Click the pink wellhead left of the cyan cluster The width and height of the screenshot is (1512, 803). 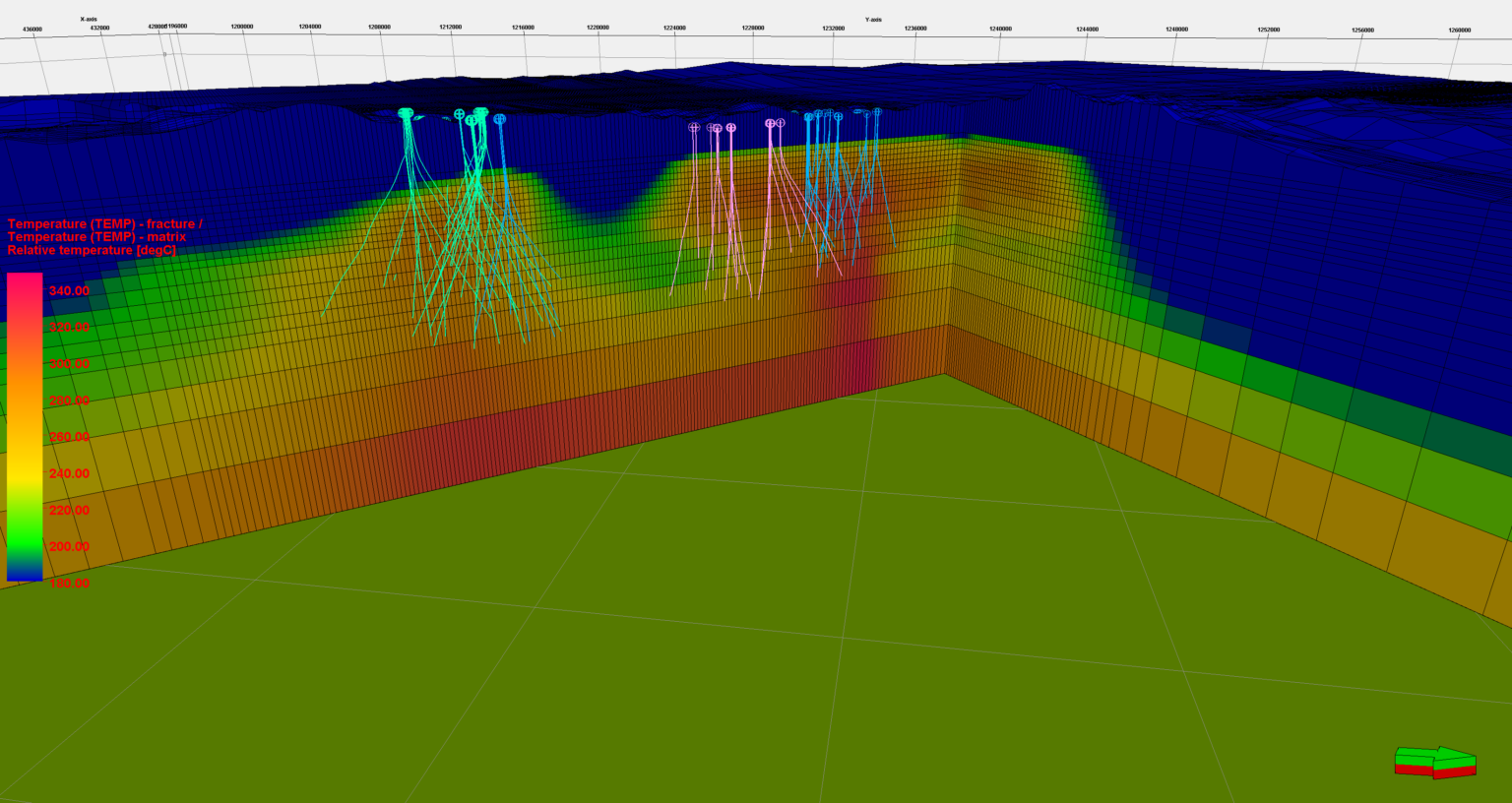coord(771,123)
